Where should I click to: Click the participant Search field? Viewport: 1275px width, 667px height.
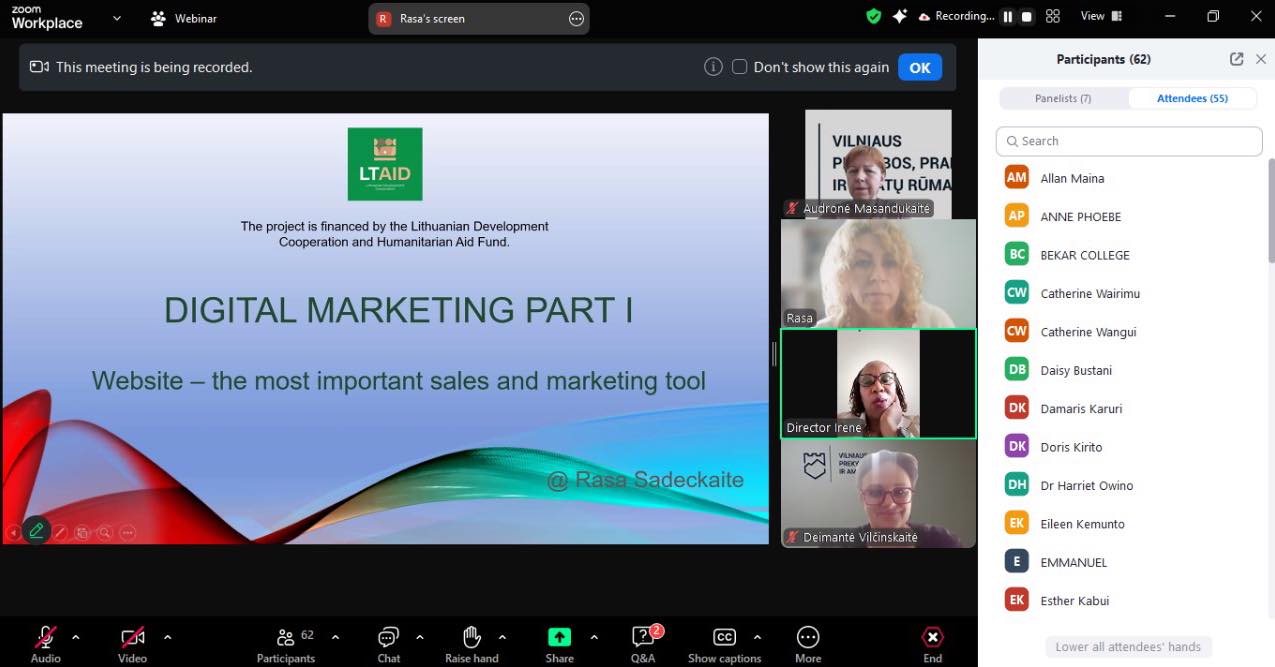1129,141
